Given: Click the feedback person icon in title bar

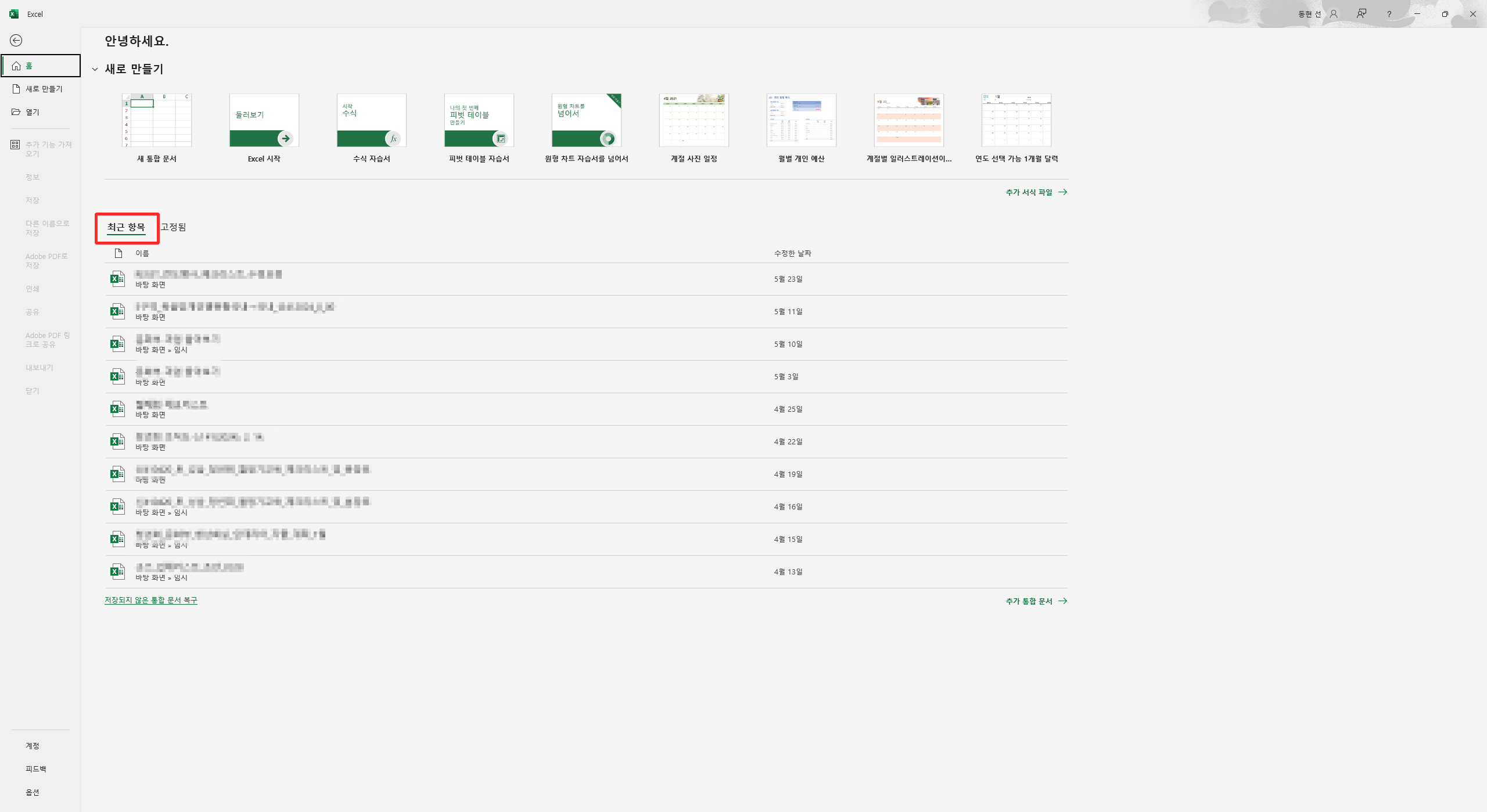Looking at the screenshot, I should [1361, 14].
